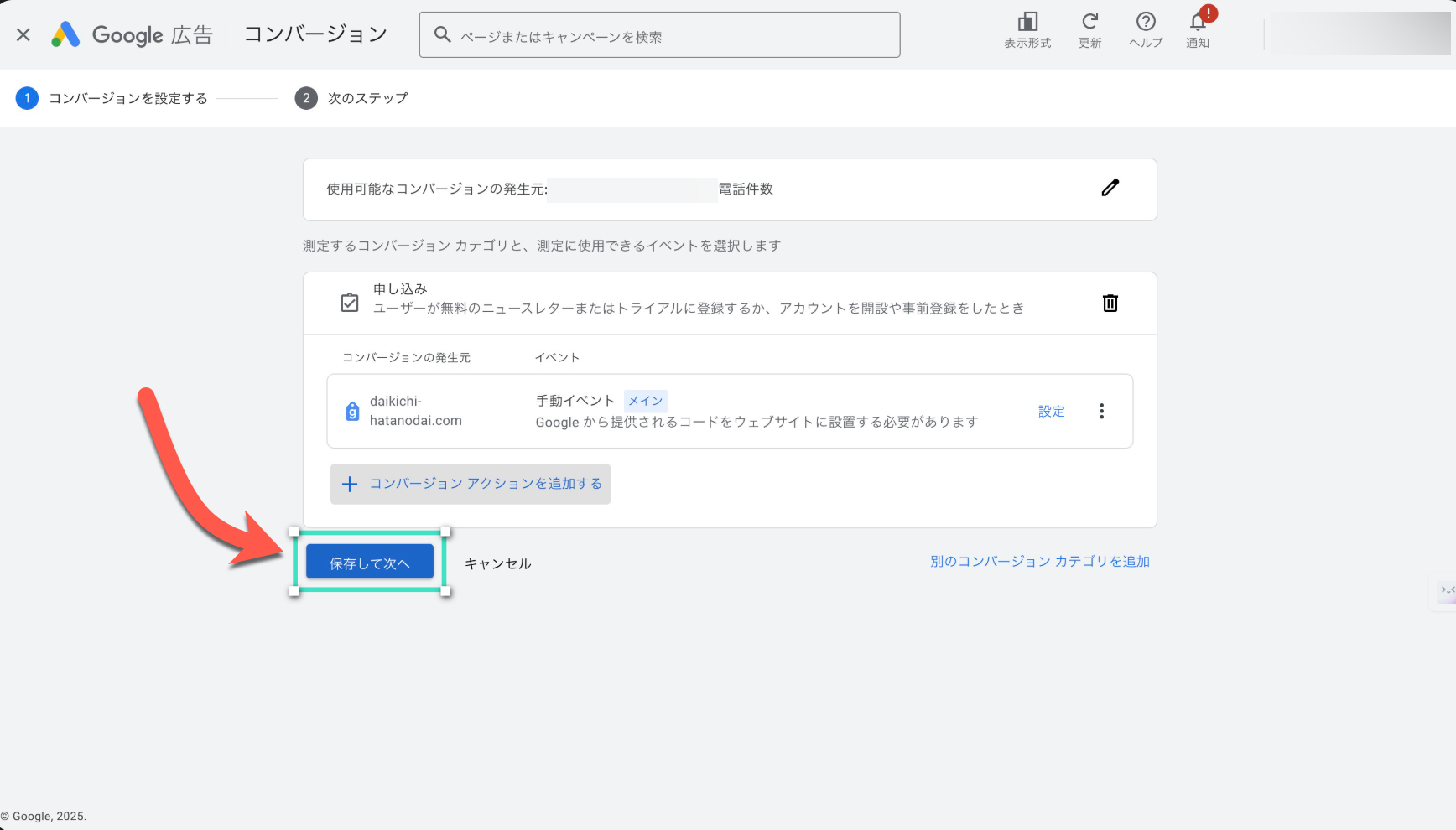
Task: Click the Google Ads logo
Action: [x=65, y=35]
